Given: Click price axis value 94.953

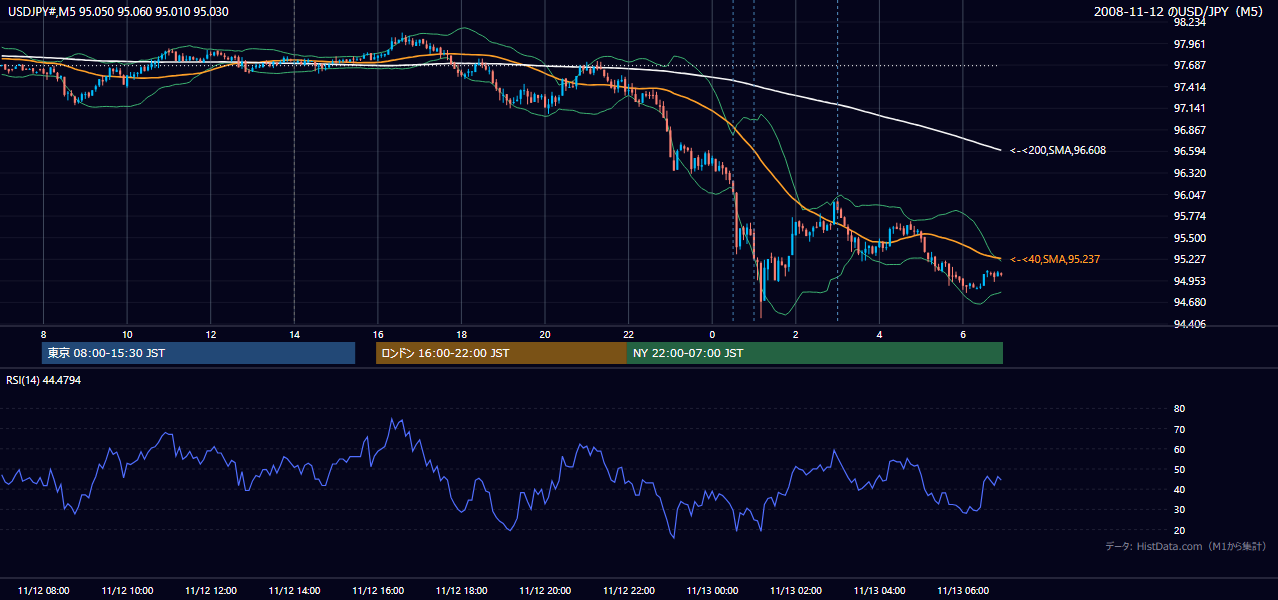Looking at the screenshot, I should pos(1189,281).
